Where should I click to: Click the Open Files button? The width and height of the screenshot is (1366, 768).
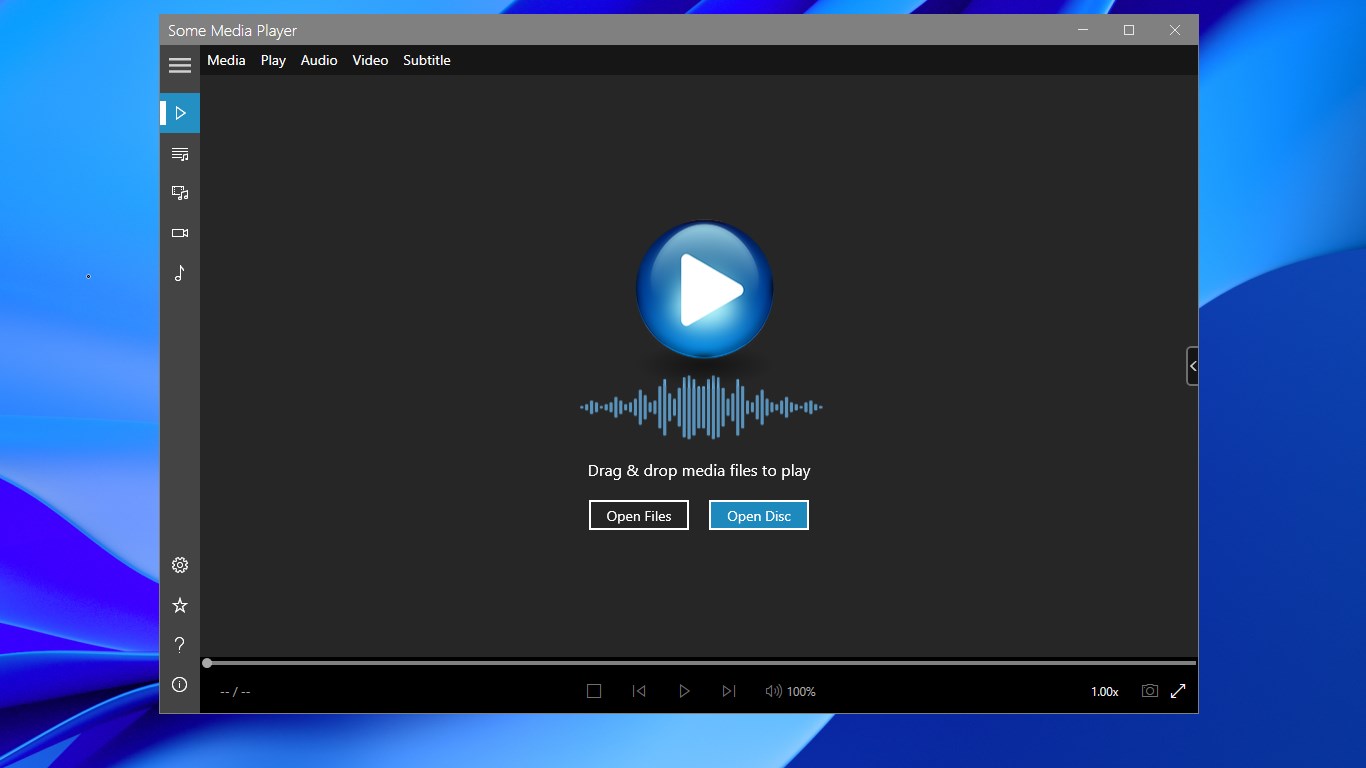(x=639, y=515)
